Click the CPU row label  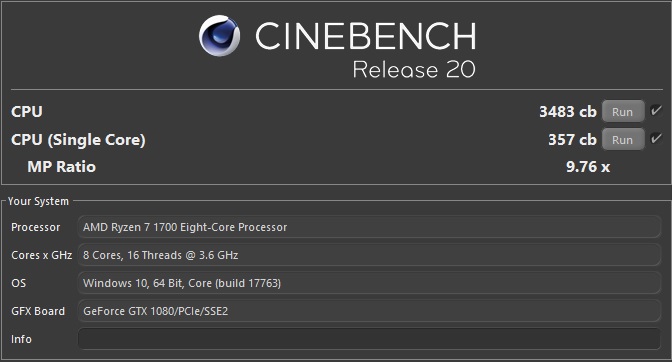[27, 112]
